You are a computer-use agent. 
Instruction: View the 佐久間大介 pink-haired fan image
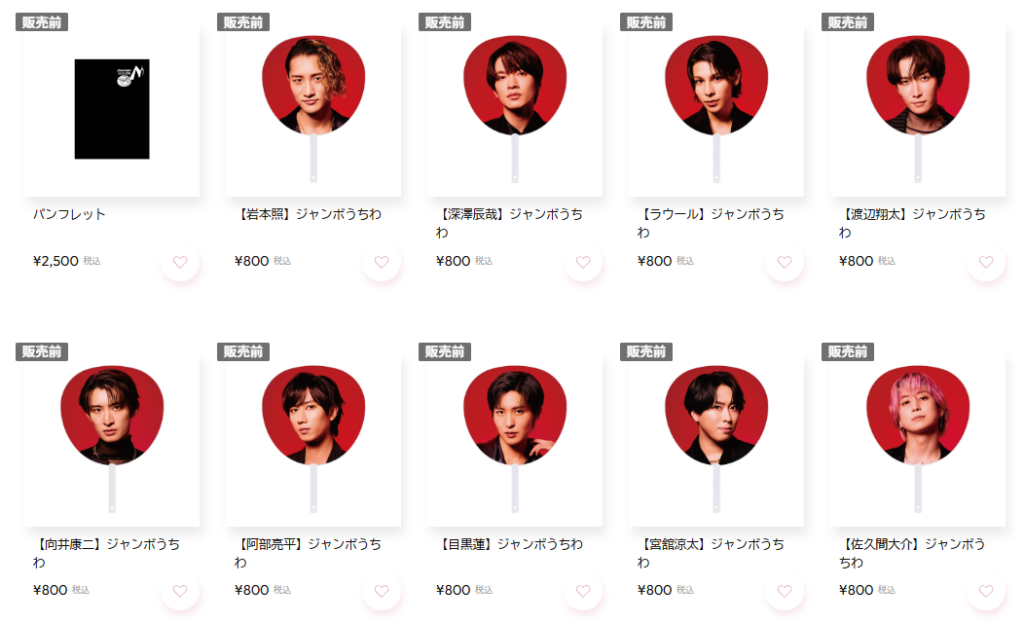[918, 438]
